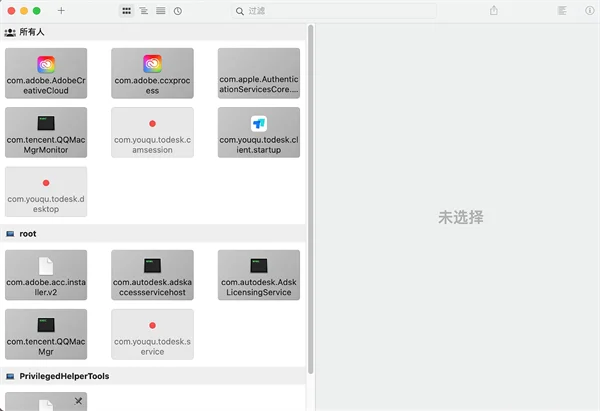This screenshot has width=600, height=411.
Task: Select com.autodesk.AdskLicensingService job tile
Action: (259, 275)
